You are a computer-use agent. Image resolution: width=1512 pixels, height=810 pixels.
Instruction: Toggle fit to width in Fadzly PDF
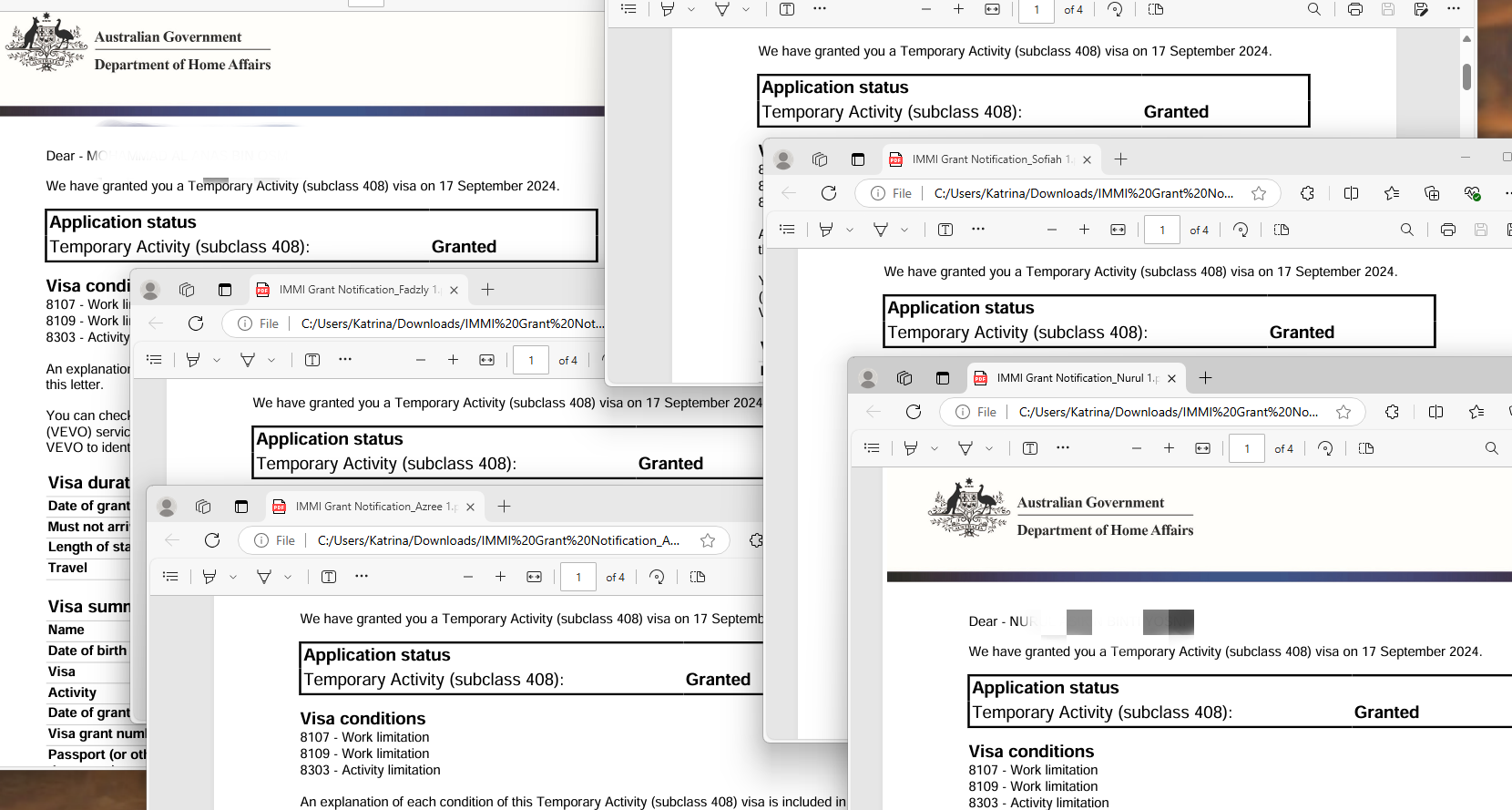487,360
